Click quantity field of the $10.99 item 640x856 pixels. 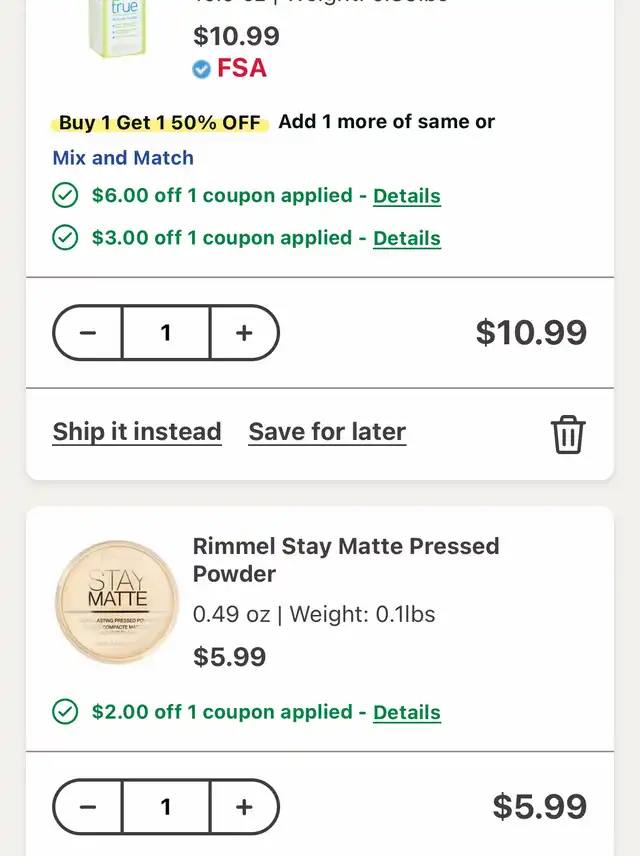click(166, 332)
